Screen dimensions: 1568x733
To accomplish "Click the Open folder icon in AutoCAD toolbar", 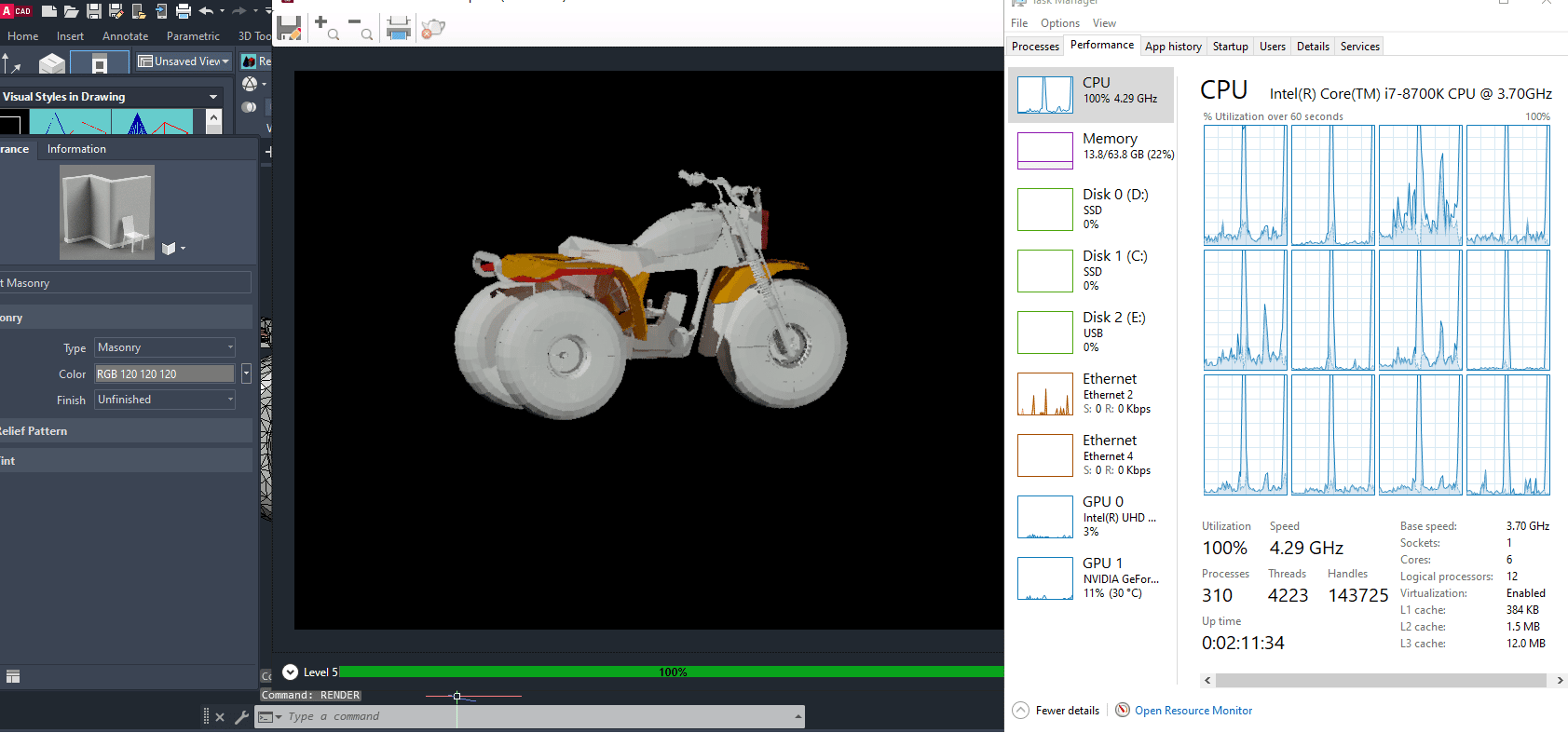I will 71,11.
